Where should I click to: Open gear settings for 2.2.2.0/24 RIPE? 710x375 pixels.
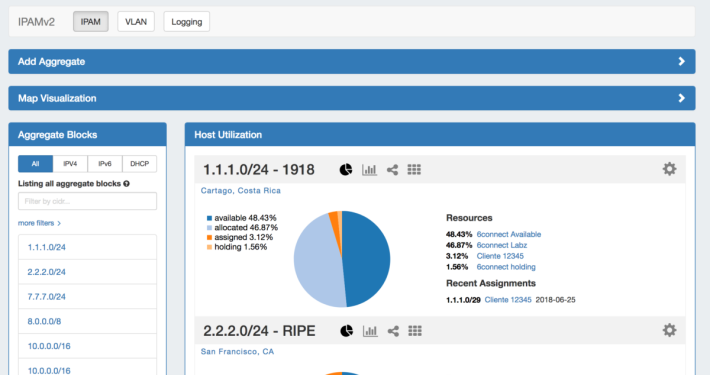click(669, 330)
